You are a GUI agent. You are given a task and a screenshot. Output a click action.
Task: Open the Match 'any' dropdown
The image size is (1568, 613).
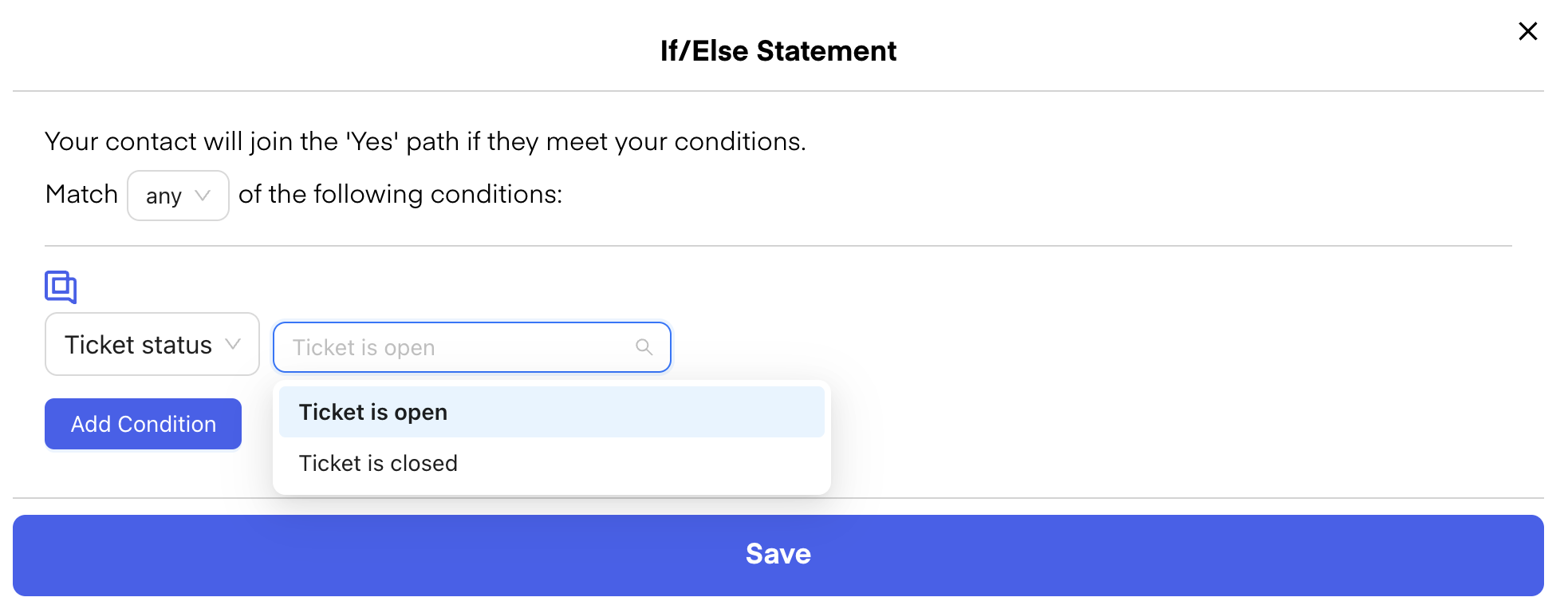coord(178,196)
